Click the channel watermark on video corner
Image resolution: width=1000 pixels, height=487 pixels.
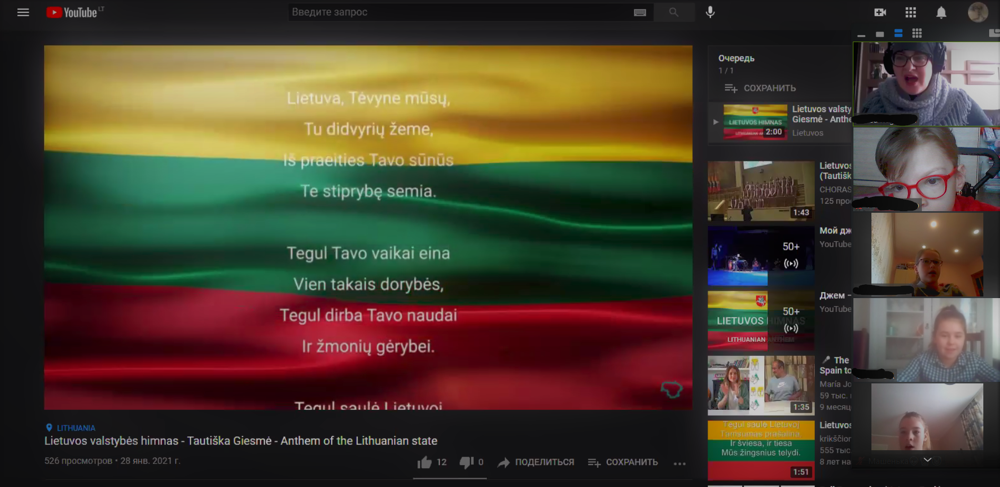(671, 389)
